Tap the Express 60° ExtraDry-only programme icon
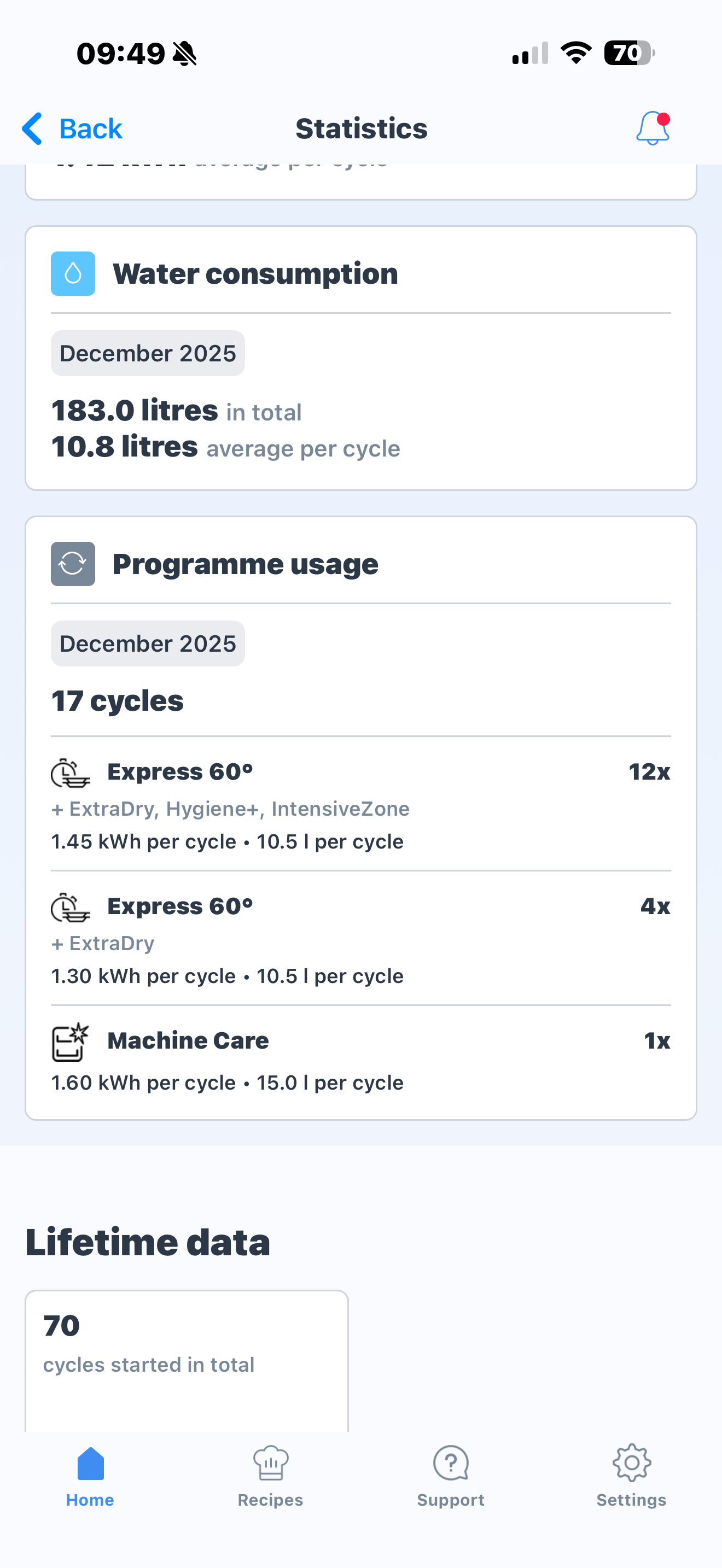 point(70,908)
